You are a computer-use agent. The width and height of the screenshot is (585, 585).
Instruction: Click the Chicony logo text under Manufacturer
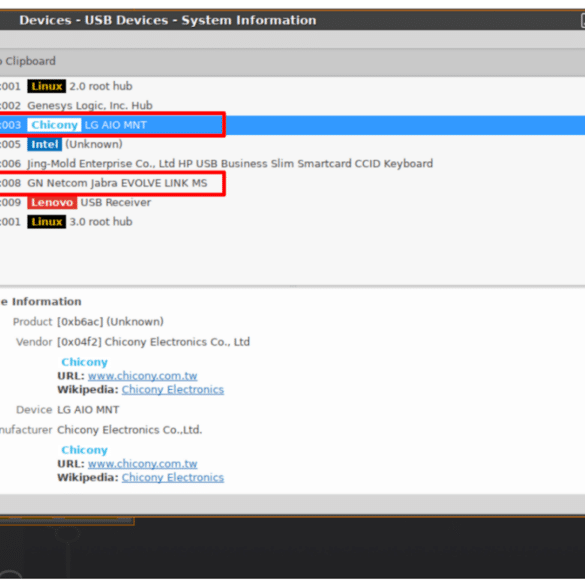point(85,450)
